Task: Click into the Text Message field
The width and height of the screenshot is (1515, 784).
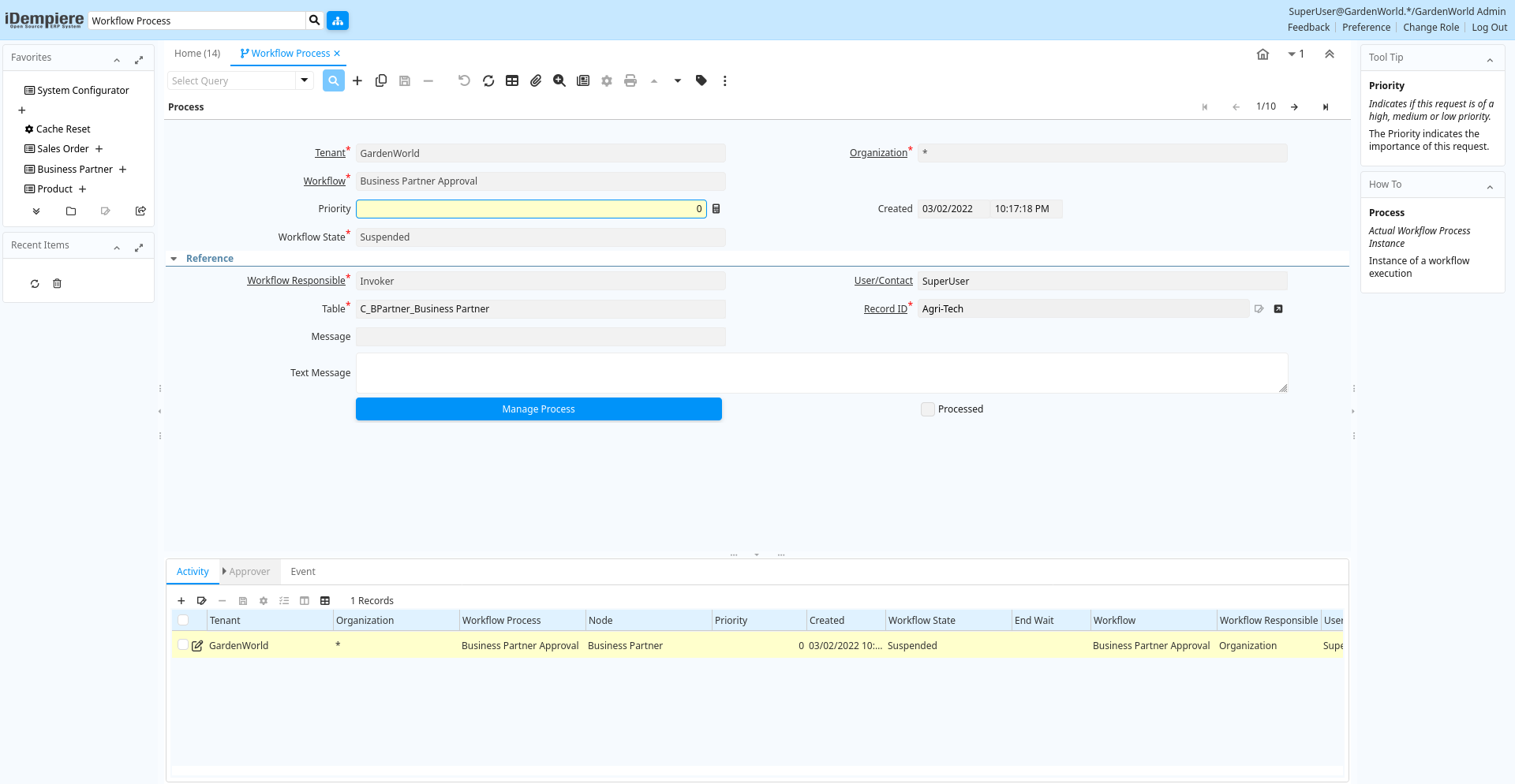Action: coord(821,373)
